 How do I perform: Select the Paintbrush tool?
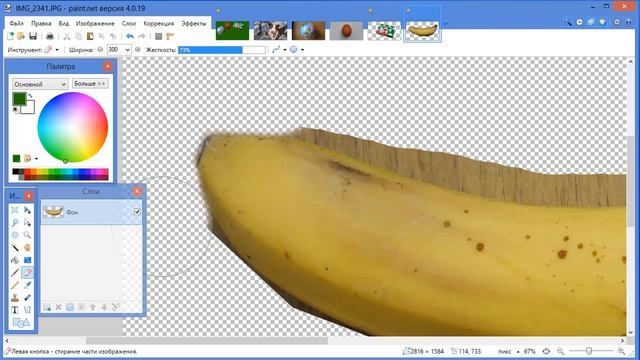point(15,273)
